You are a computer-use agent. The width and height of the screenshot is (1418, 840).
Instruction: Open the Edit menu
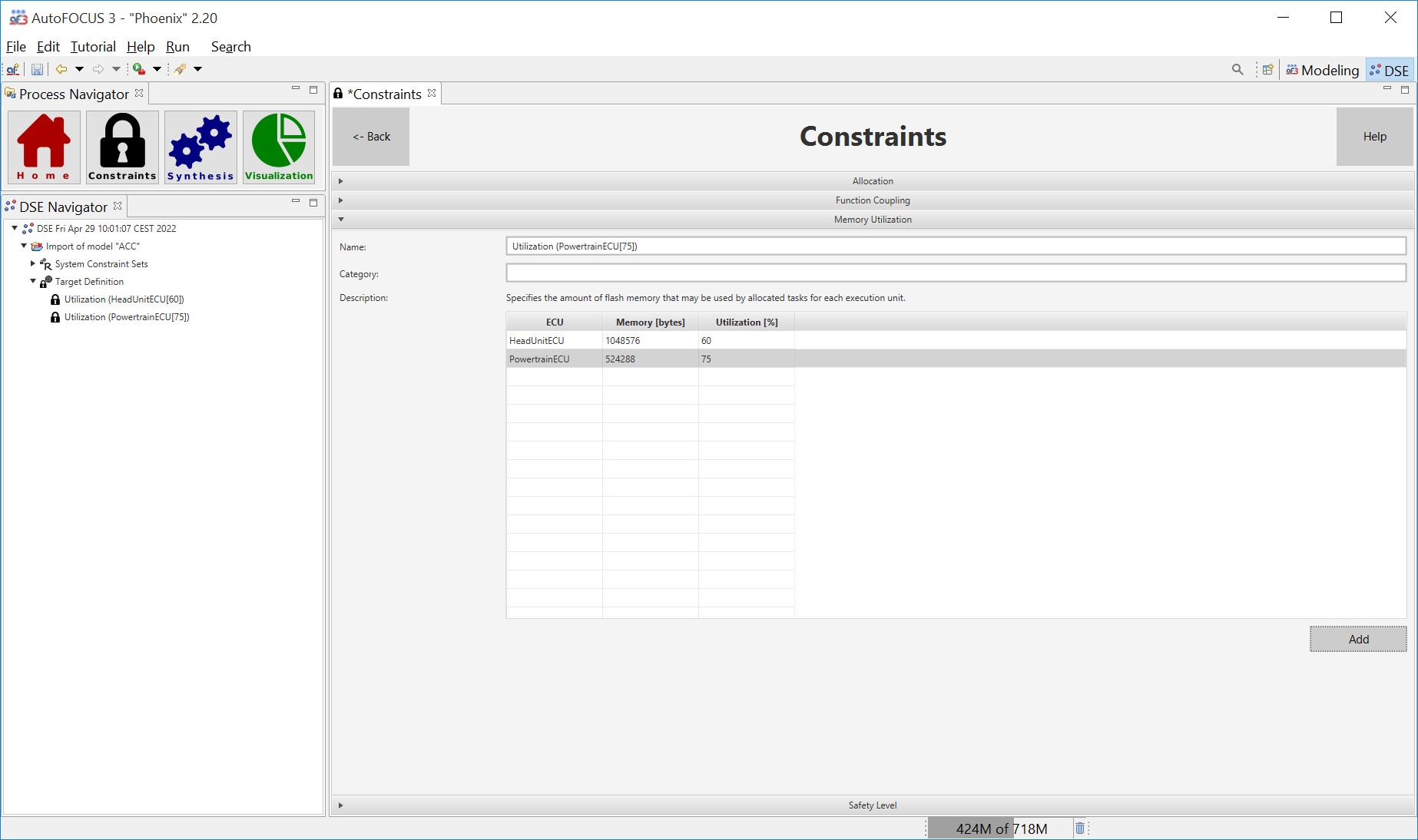coord(48,47)
